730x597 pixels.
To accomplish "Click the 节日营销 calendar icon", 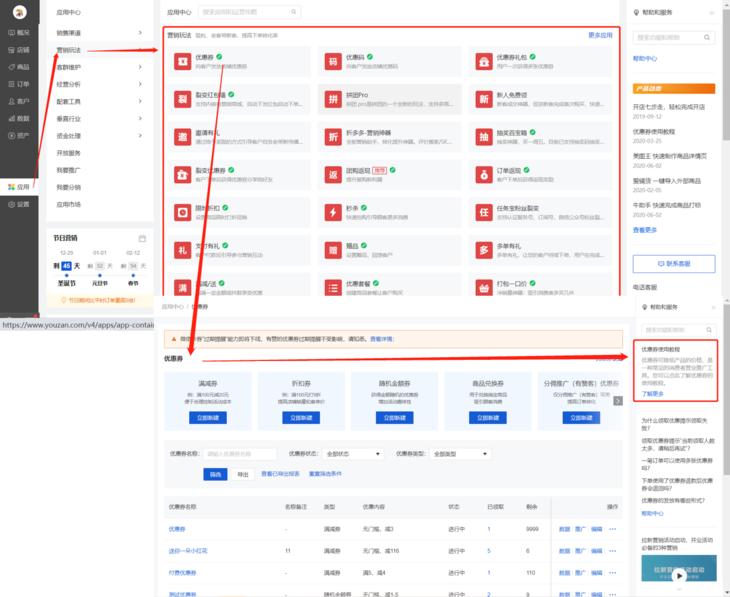I will pyautogui.click(x=142, y=238).
